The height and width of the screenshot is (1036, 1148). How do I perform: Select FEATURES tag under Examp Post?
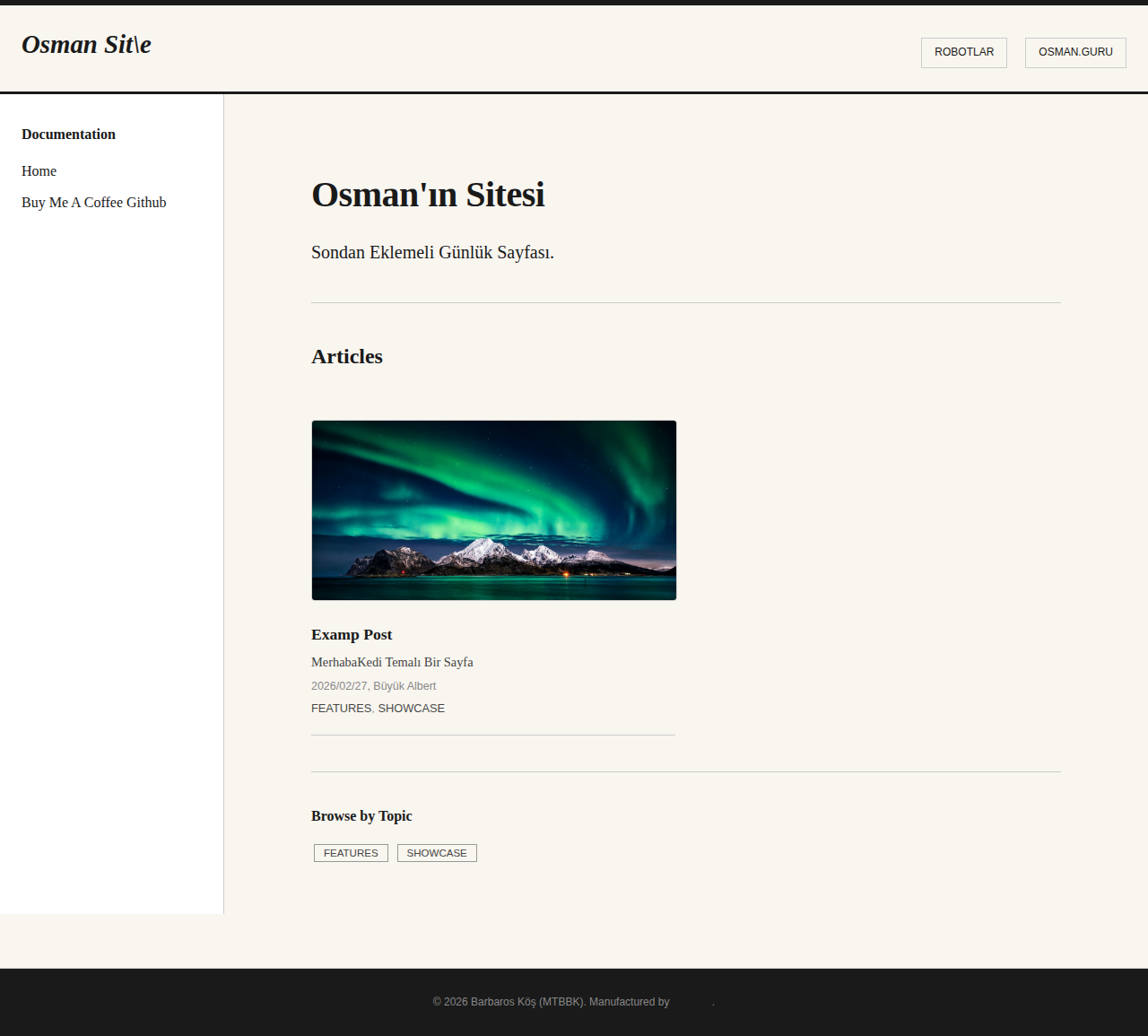click(x=341, y=708)
